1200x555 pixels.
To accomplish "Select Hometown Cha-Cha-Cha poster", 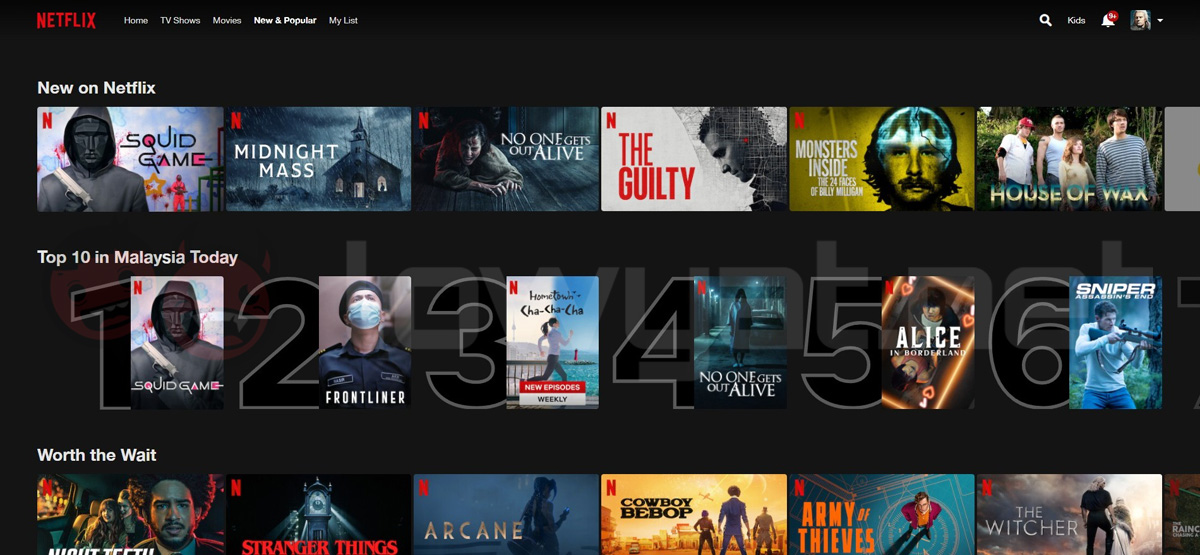I will (x=552, y=342).
